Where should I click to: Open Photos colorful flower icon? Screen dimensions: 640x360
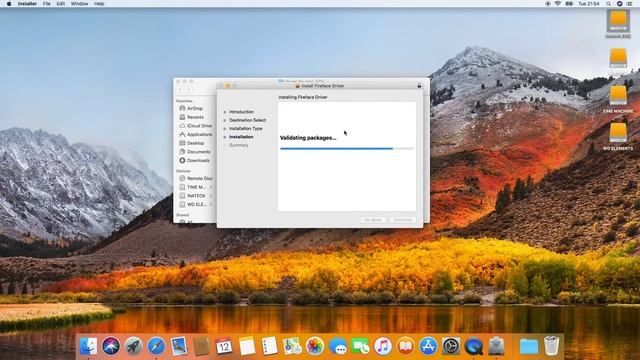[315, 346]
